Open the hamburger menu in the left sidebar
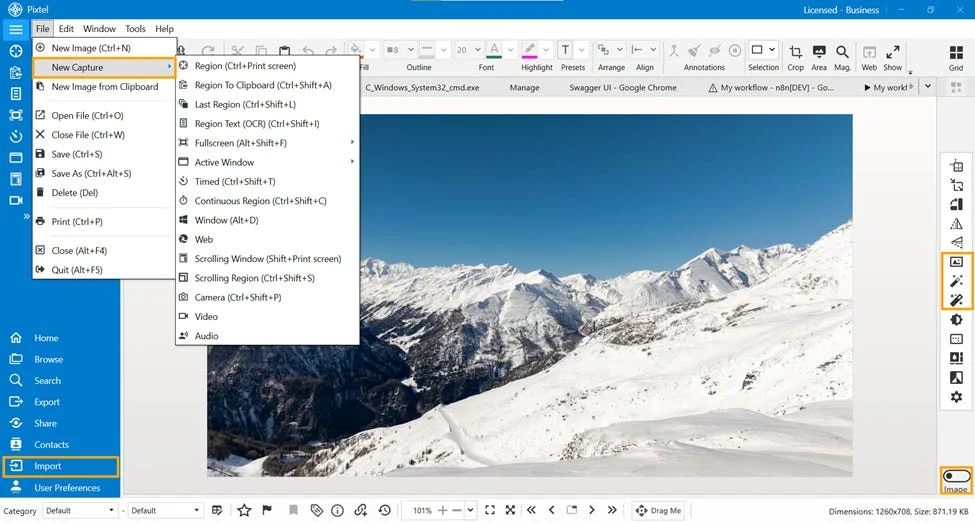Screen dimensions: 975x523 point(16,29)
